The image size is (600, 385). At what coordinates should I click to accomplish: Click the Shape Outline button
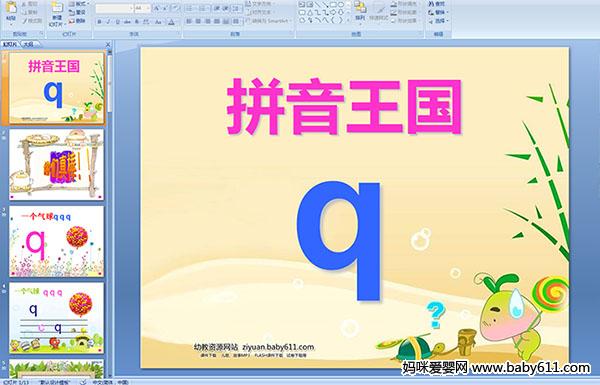click(x=404, y=12)
